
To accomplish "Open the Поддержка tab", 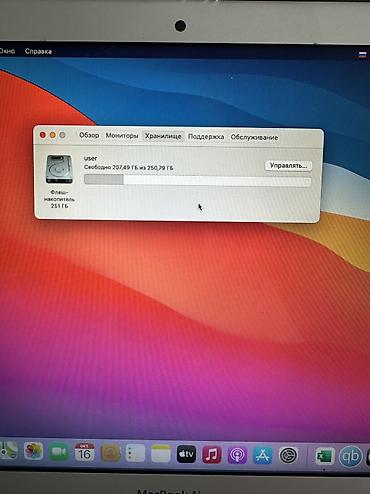I will [206, 137].
